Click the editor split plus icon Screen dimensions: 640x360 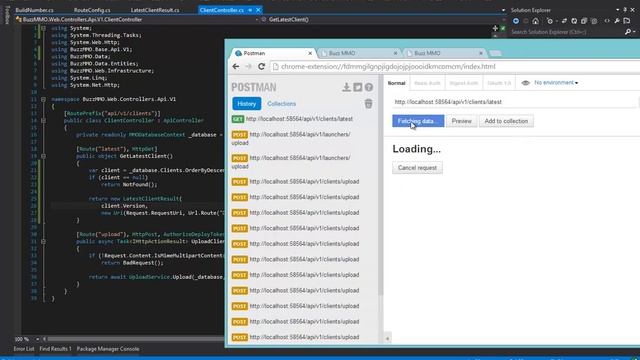495,28
